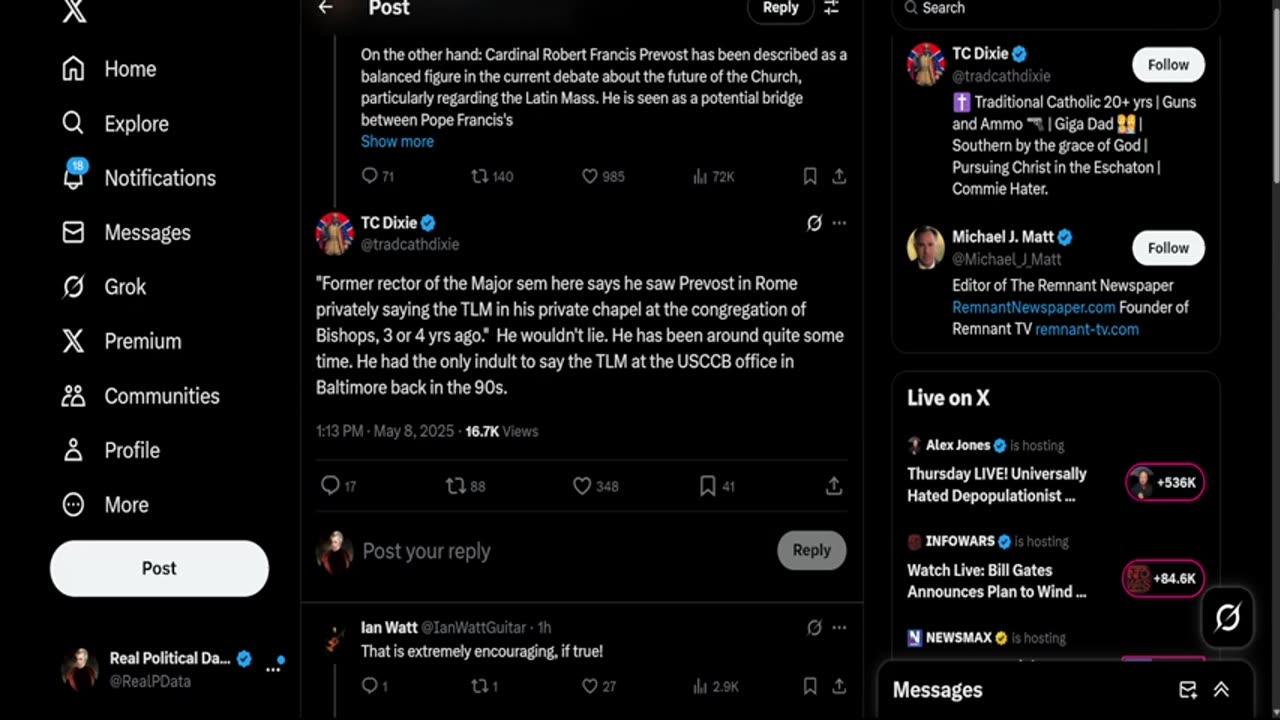This screenshot has height=720, width=1280.
Task: Expand the Messages drawer
Action: (x=1221, y=690)
